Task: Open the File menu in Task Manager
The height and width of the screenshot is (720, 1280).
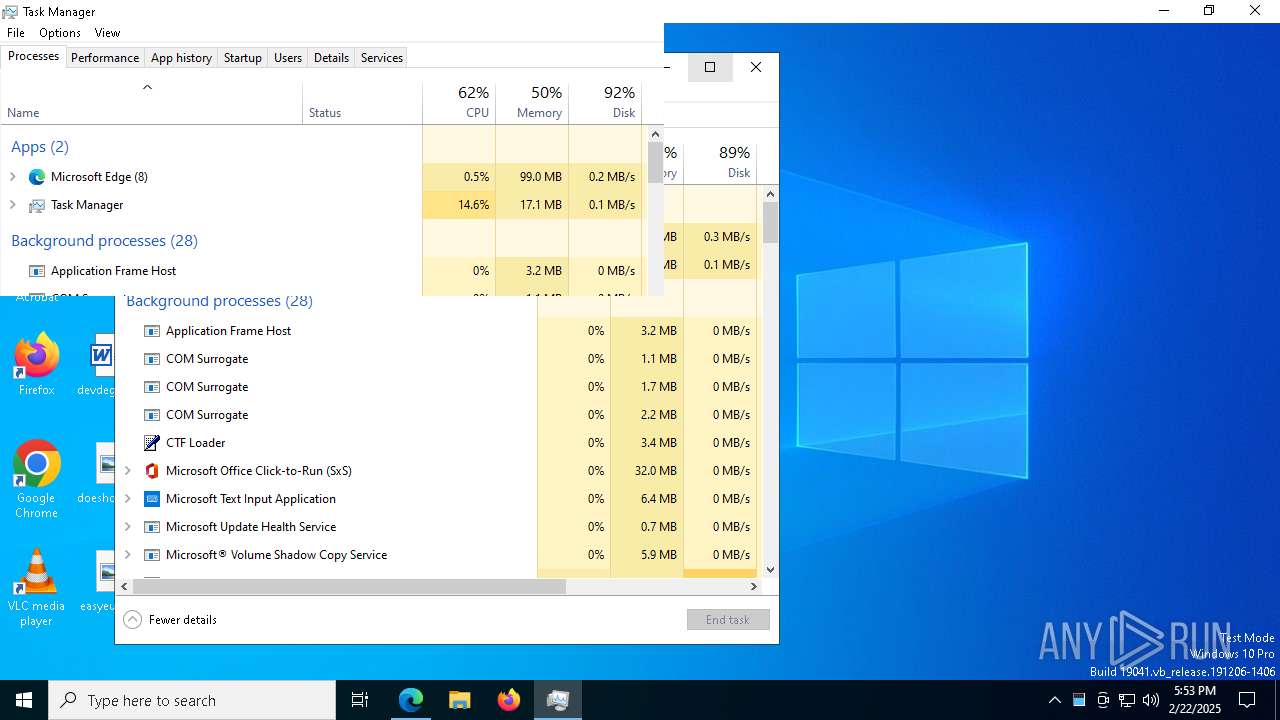Action: [x=16, y=33]
